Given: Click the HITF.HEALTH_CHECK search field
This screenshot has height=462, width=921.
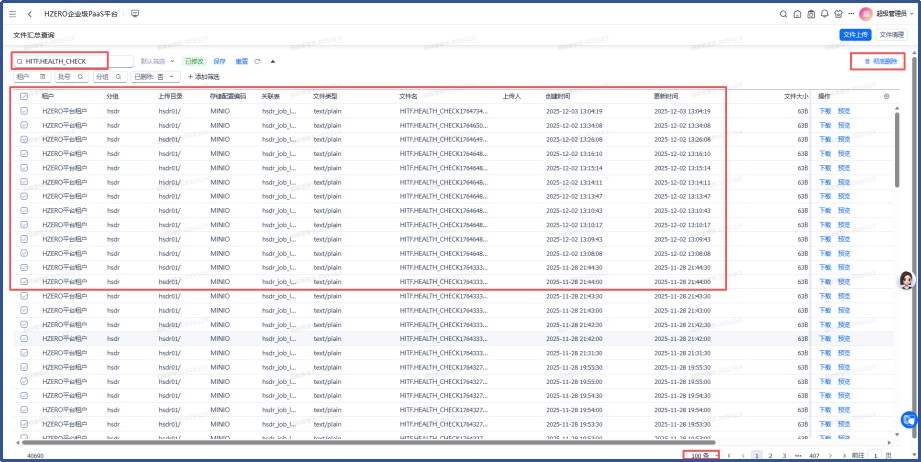Looking at the screenshot, I should pyautogui.click(x=70, y=61).
